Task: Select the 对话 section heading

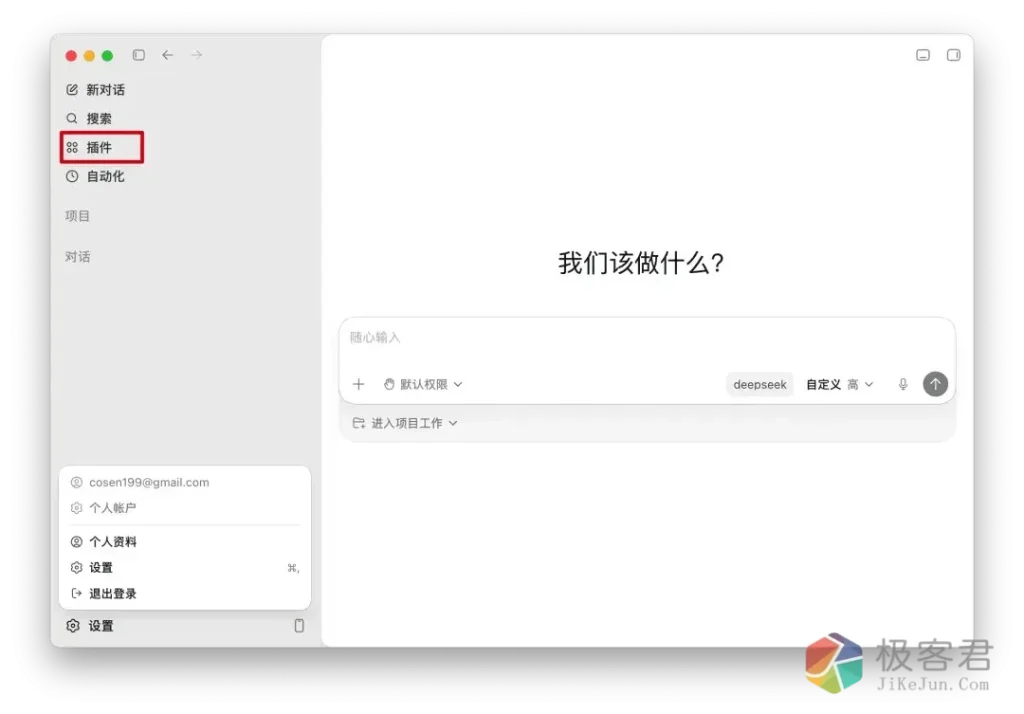Action: pyautogui.click(x=77, y=257)
